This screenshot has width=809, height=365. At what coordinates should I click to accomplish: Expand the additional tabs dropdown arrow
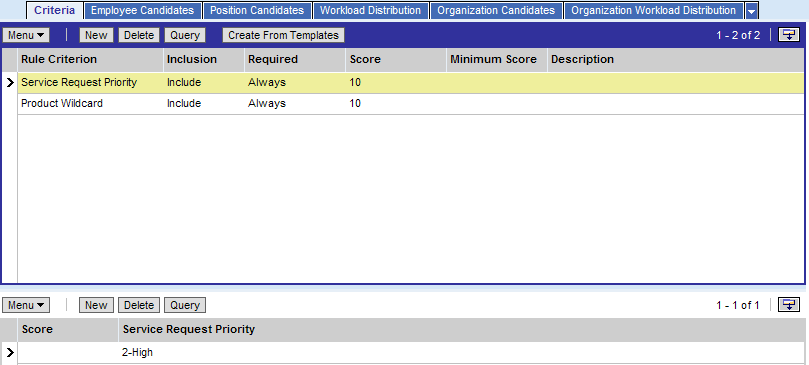[x=752, y=11]
